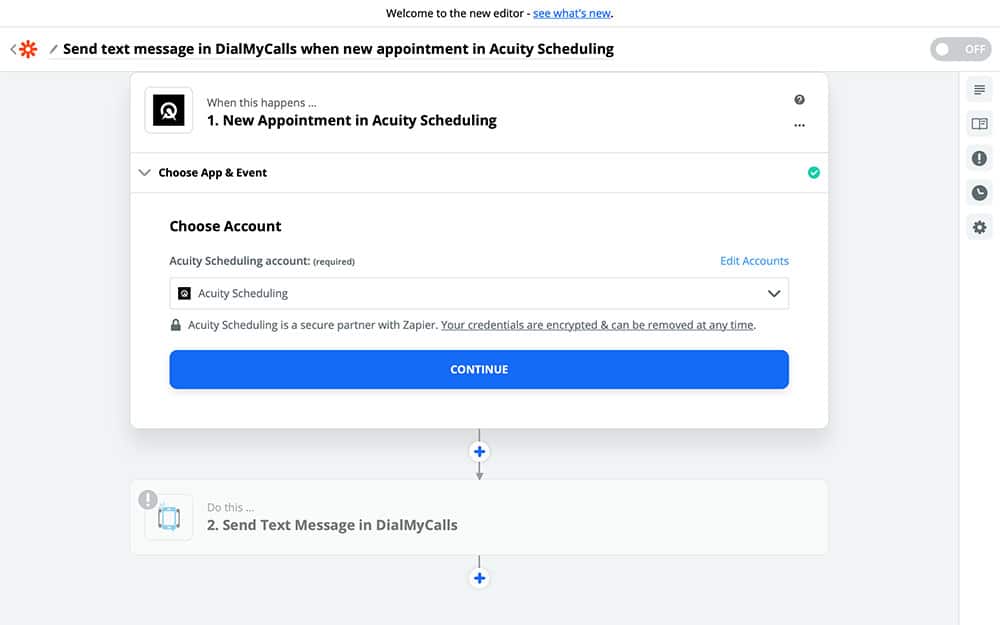This screenshot has height=625, width=1000.
Task: Open the guide book icon in sidebar
Action: [x=979, y=124]
